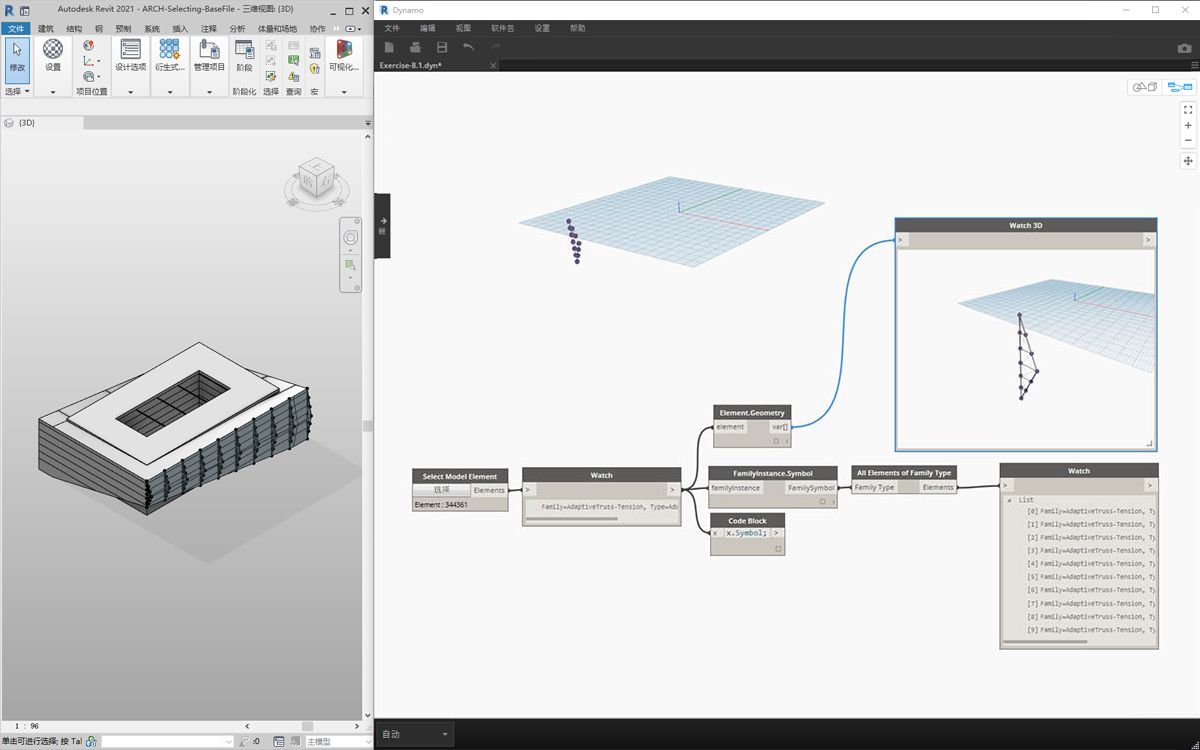This screenshot has height=750, width=1200.
Task: Click FamilySymbol output port of FamilyInstance.Symbol
Action: [x=812, y=488]
